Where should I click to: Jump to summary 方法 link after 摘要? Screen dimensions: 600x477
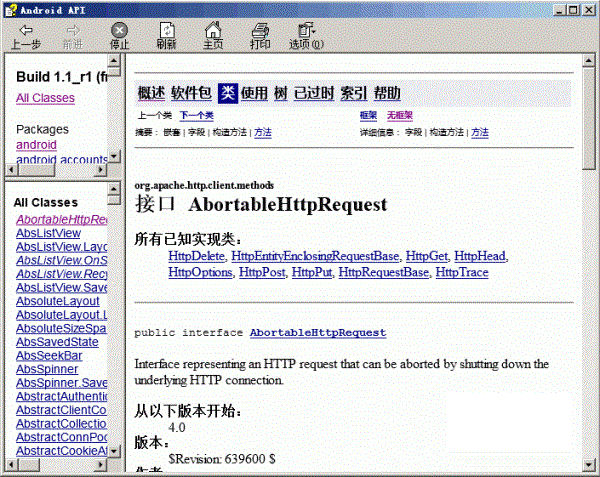pyautogui.click(x=263, y=132)
